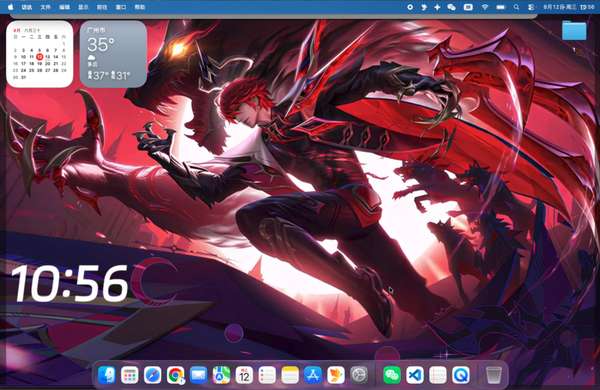The width and height of the screenshot is (600, 390).
Task: Open Spotlight search in menu bar
Action: click(517, 7)
